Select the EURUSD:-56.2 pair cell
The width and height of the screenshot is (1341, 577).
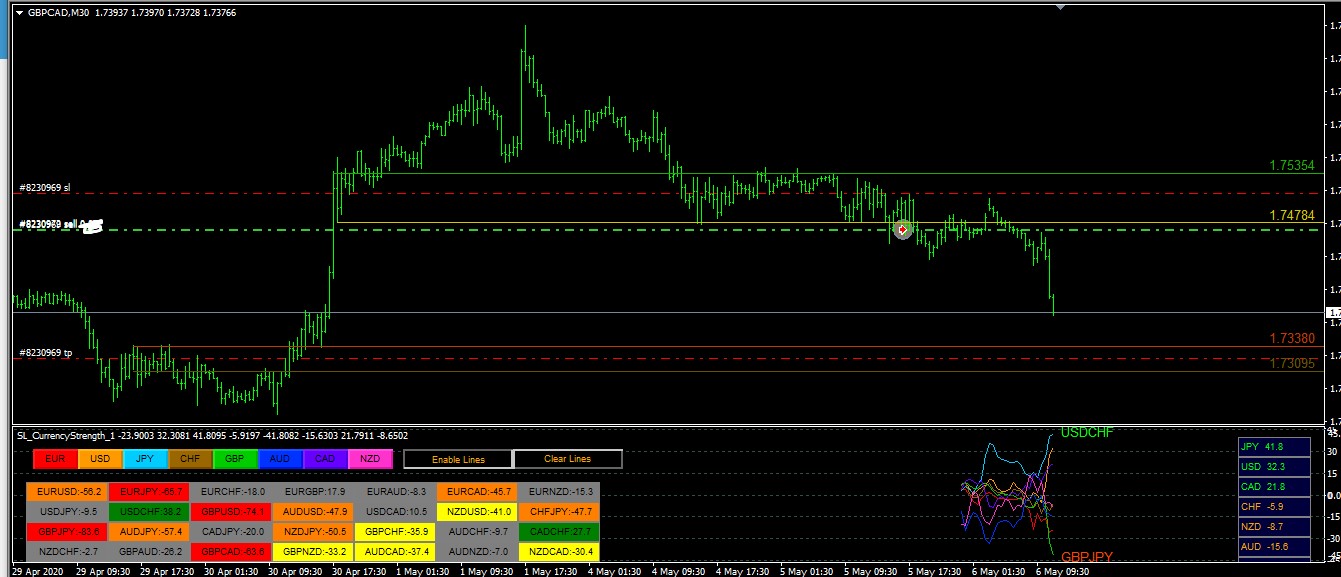click(66, 492)
